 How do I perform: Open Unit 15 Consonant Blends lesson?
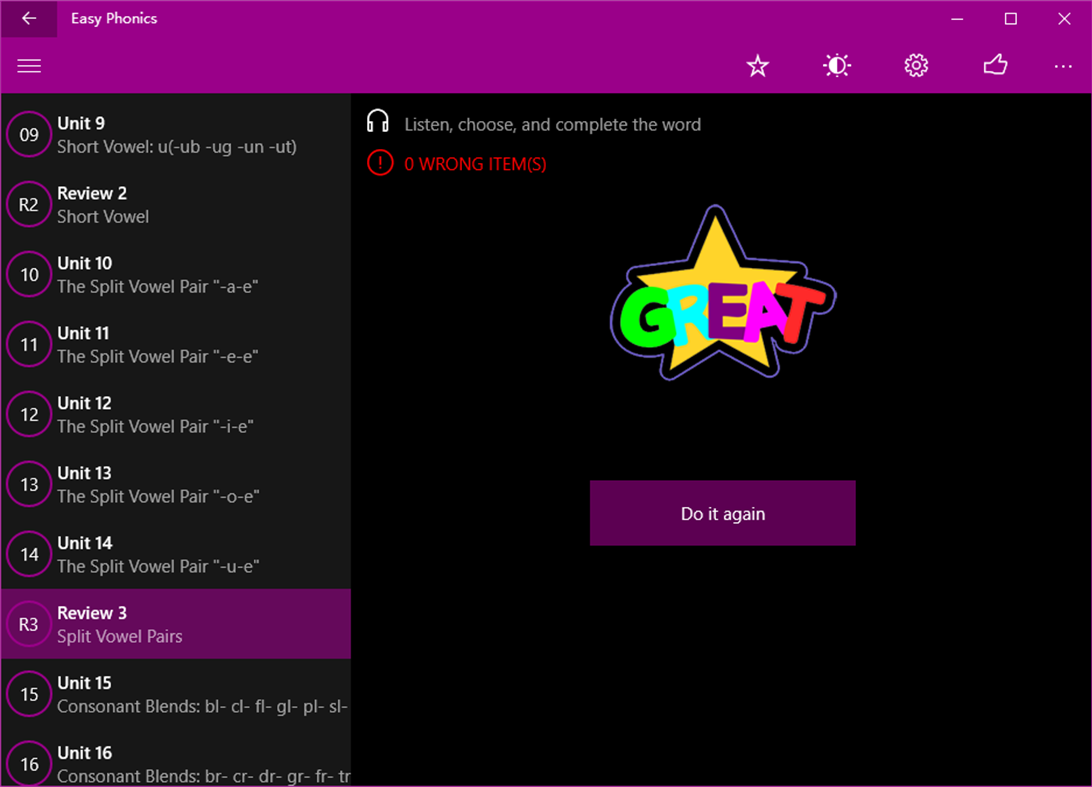click(175, 693)
